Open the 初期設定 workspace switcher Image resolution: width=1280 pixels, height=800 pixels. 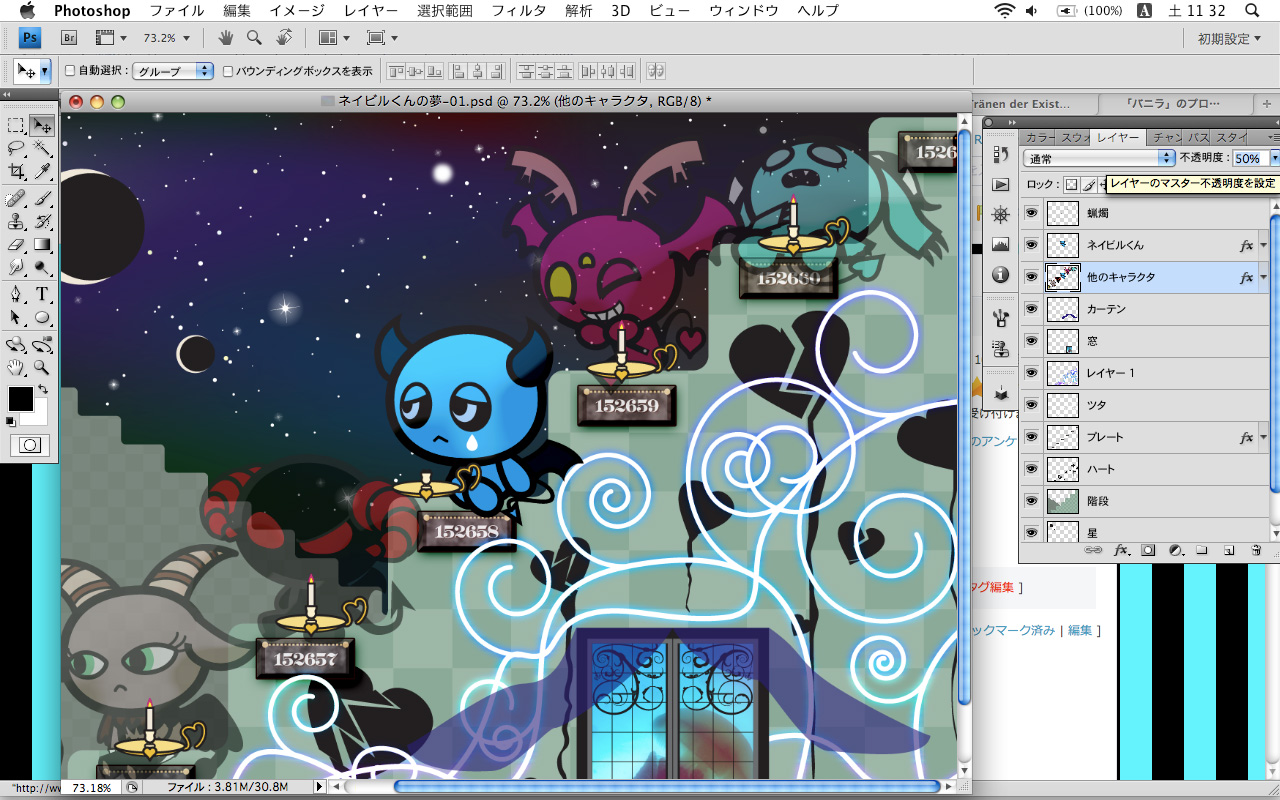1229,39
